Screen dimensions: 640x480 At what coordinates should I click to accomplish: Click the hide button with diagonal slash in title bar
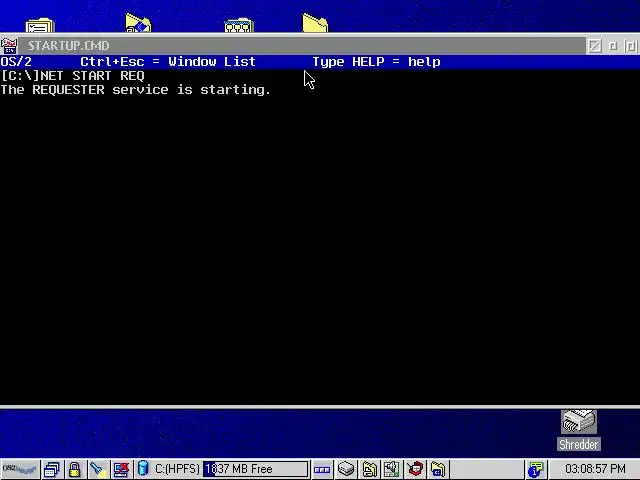[x=595, y=46]
